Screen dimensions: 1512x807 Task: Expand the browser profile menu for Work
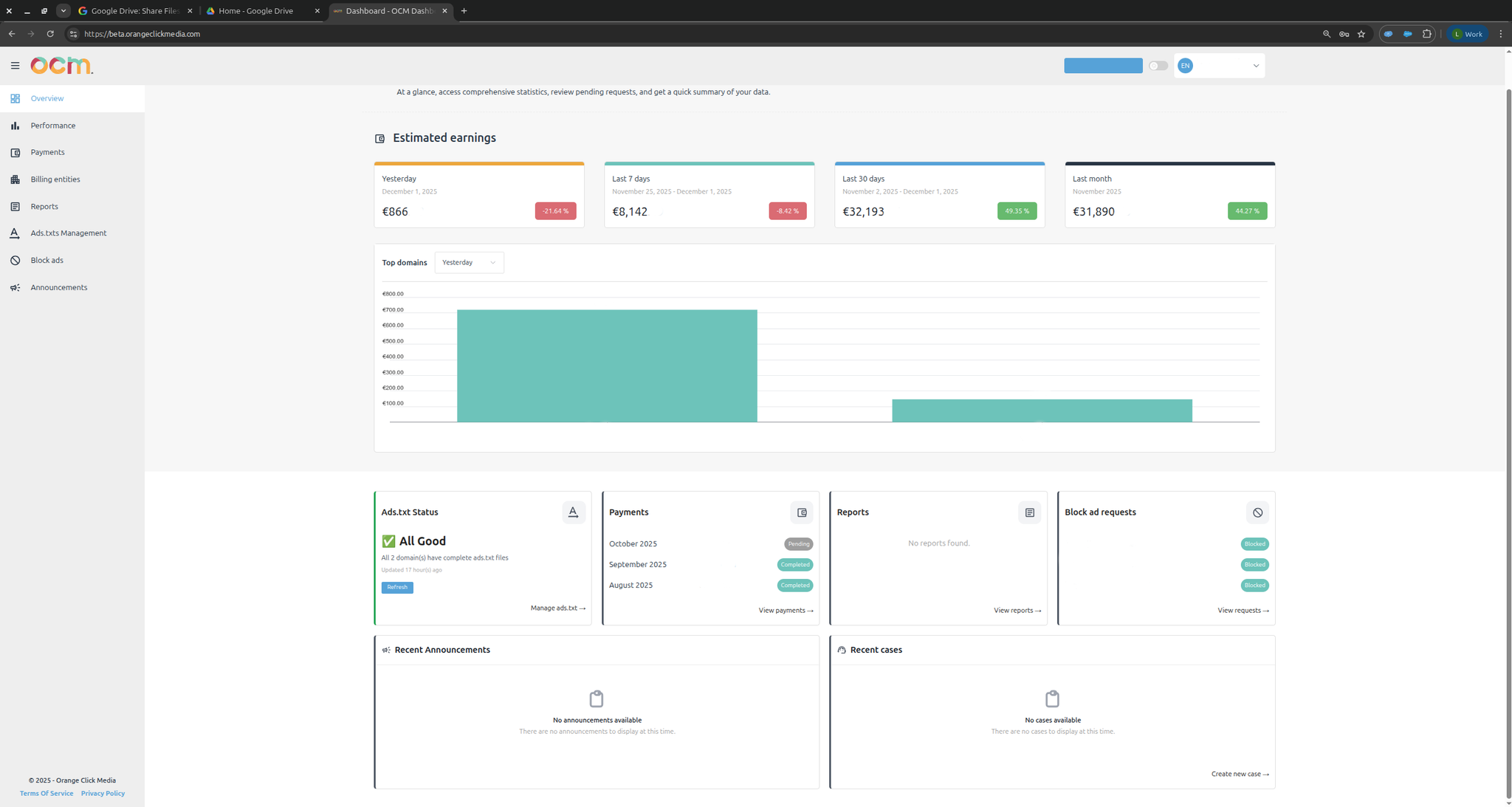pyautogui.click(x=1467, y=34)
